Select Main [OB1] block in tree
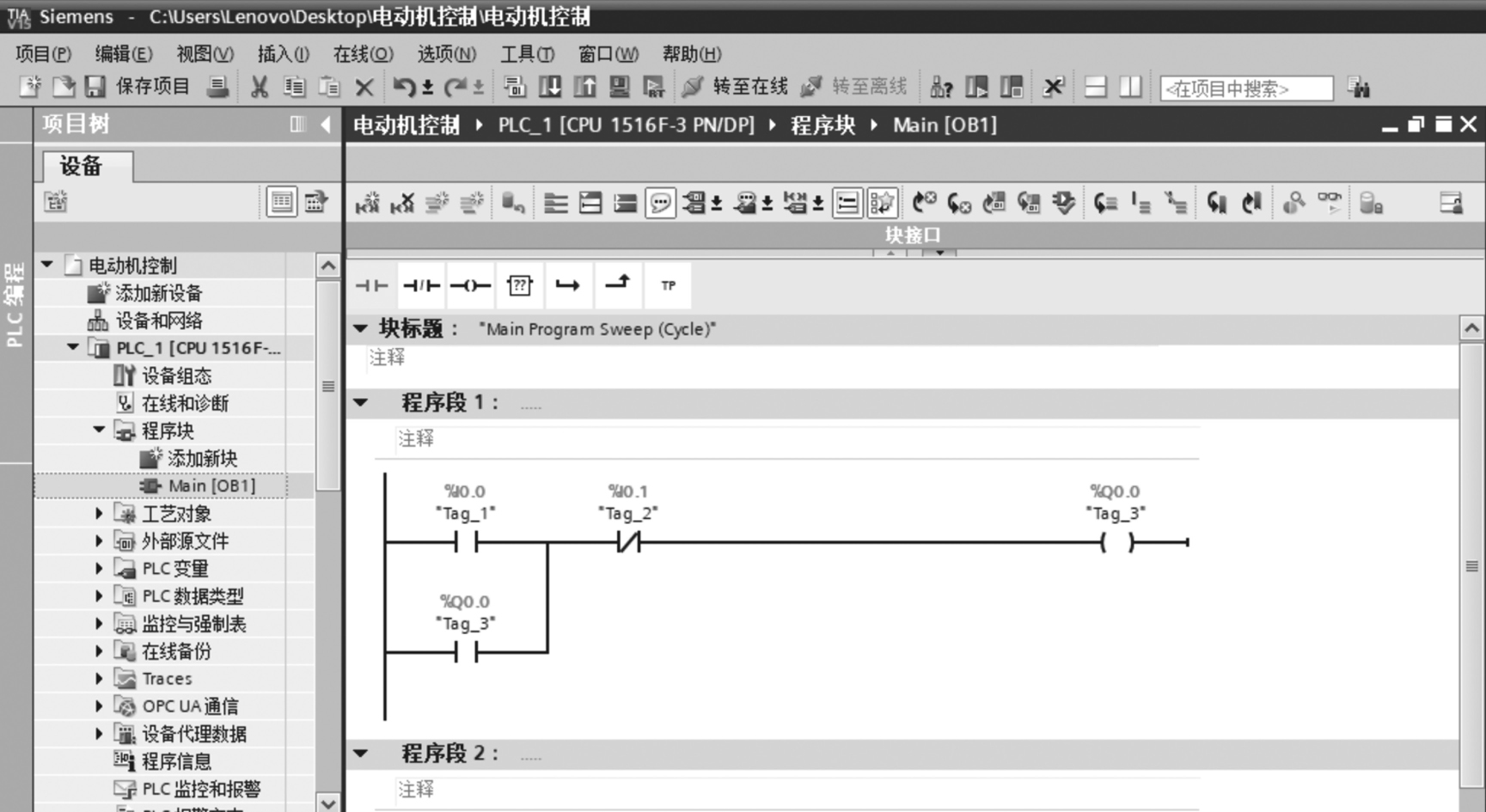 click(211, 485)
